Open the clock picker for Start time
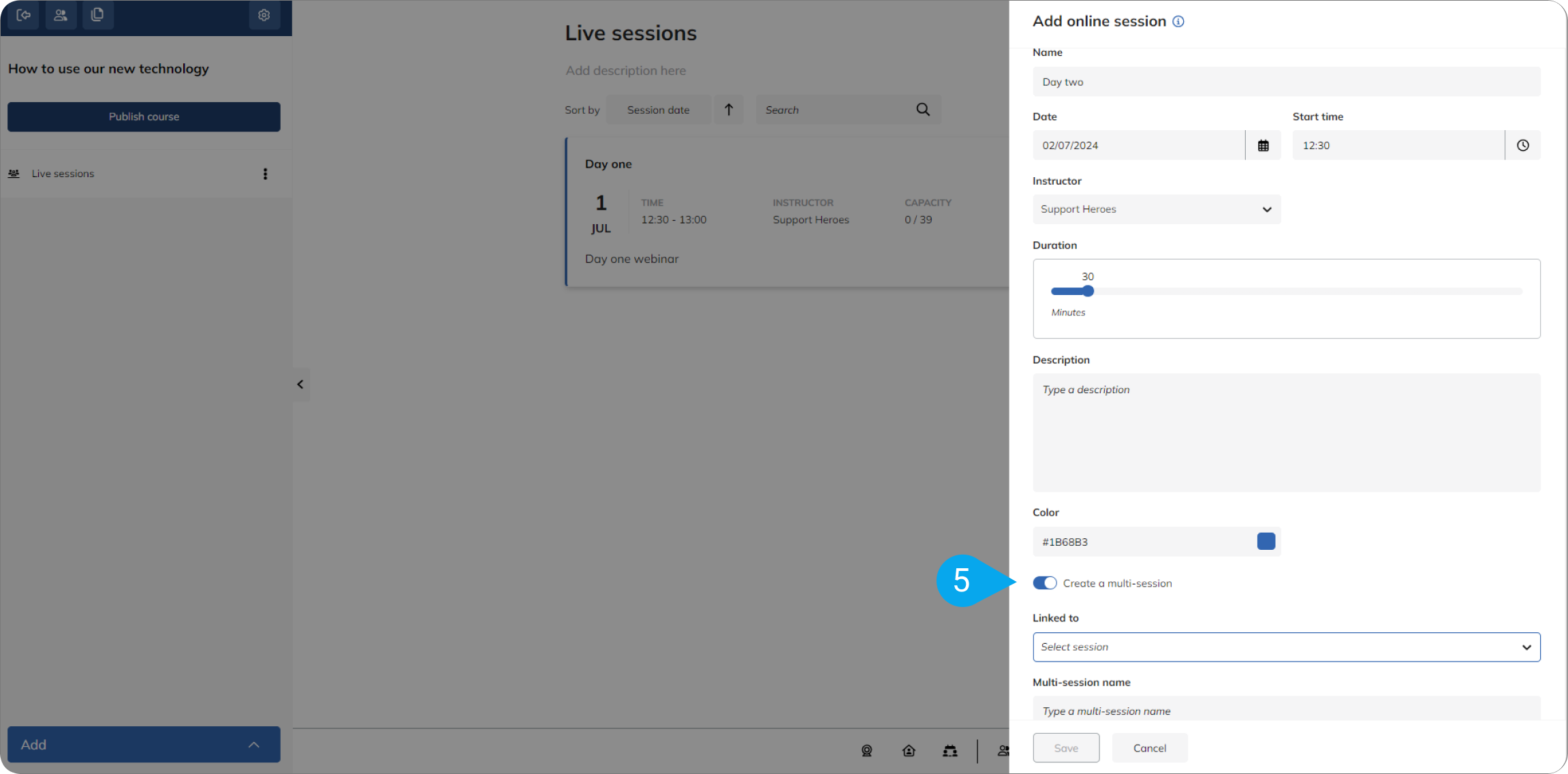The width and height of the screenshot is (1568, 774). pos(1522,144)
